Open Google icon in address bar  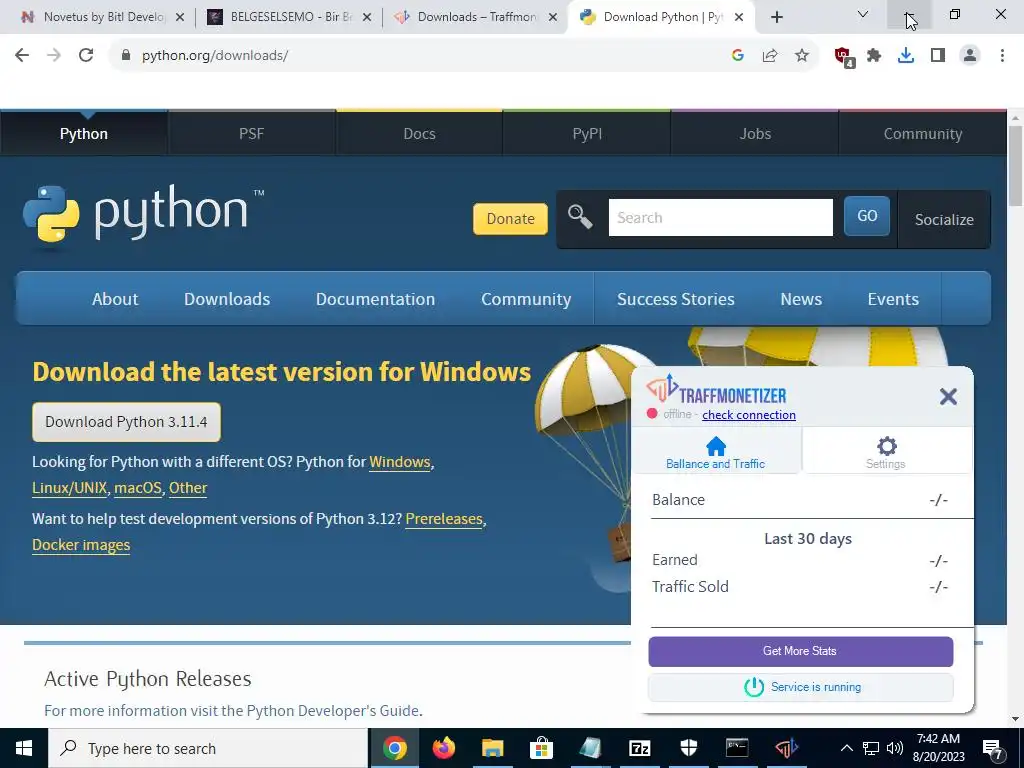pyautogui.click(x=738, y=56)
